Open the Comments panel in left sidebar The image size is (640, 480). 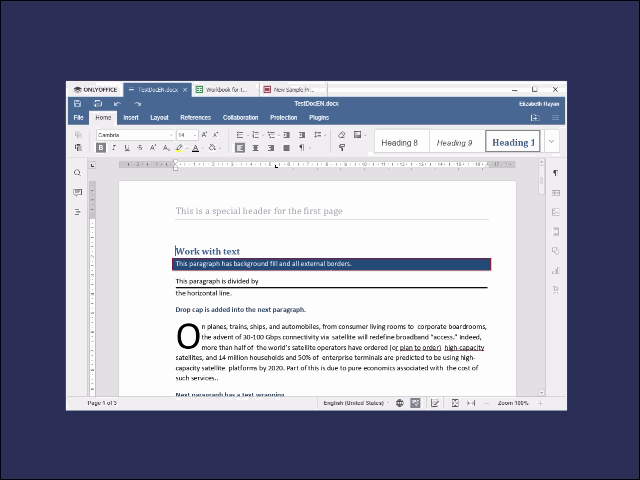tap(78, 192)
